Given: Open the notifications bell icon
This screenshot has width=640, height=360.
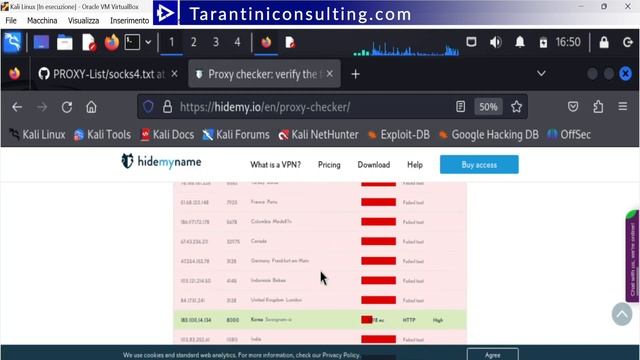Looking at the screenshot, I should point(520,42).
